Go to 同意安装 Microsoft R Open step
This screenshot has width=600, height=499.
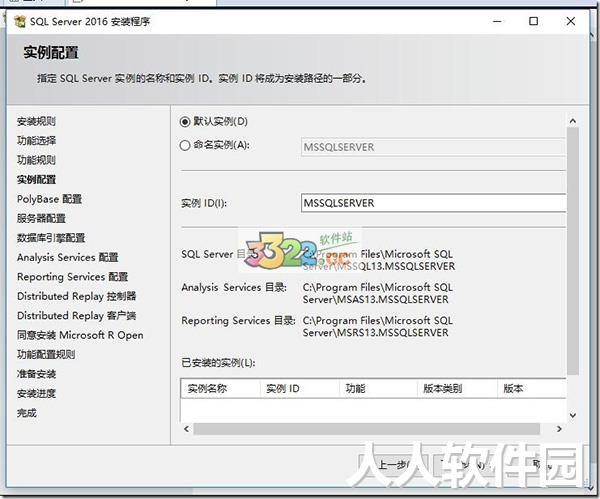click(x=80, y=335)
